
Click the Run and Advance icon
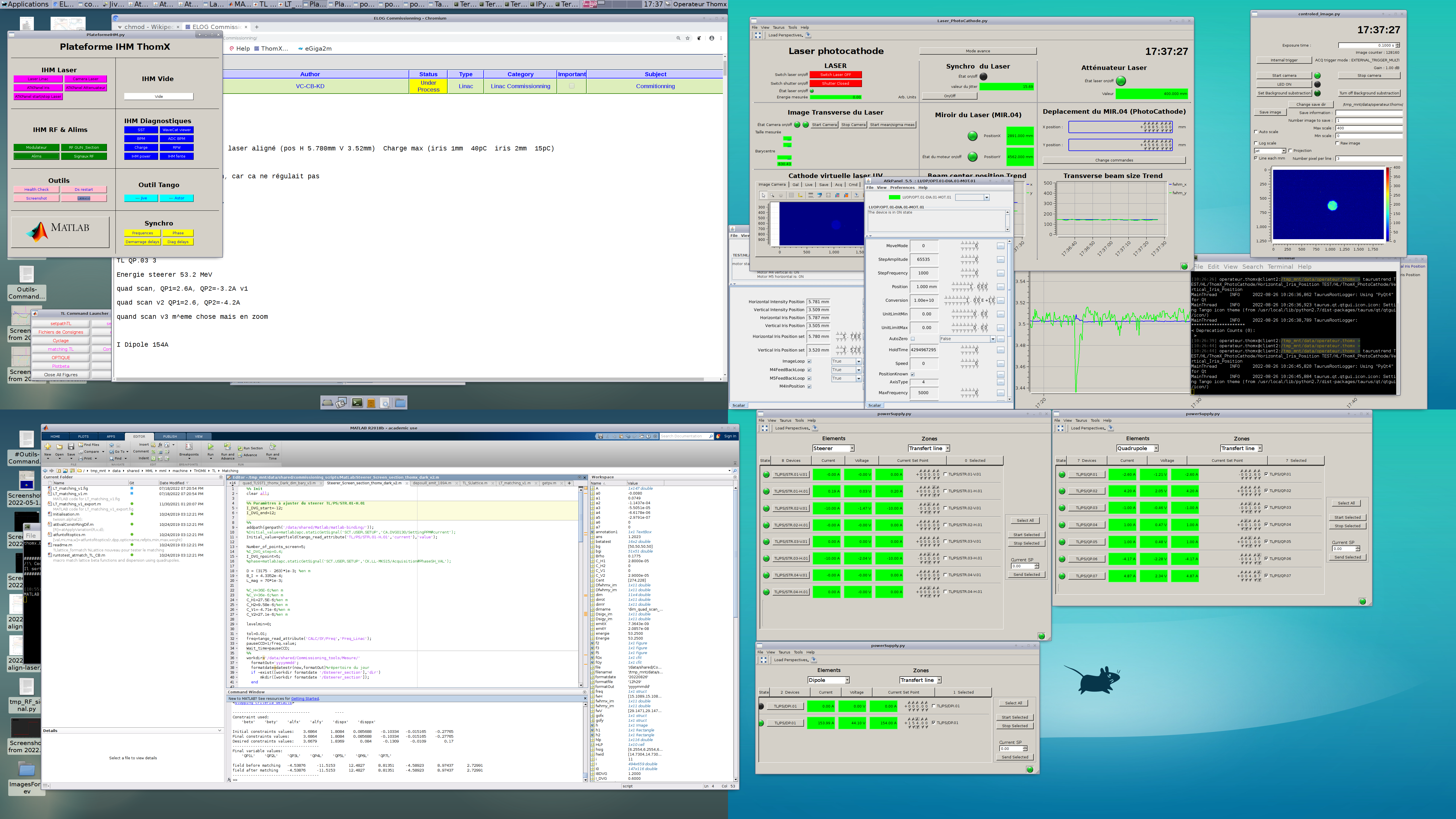point(227,447)
